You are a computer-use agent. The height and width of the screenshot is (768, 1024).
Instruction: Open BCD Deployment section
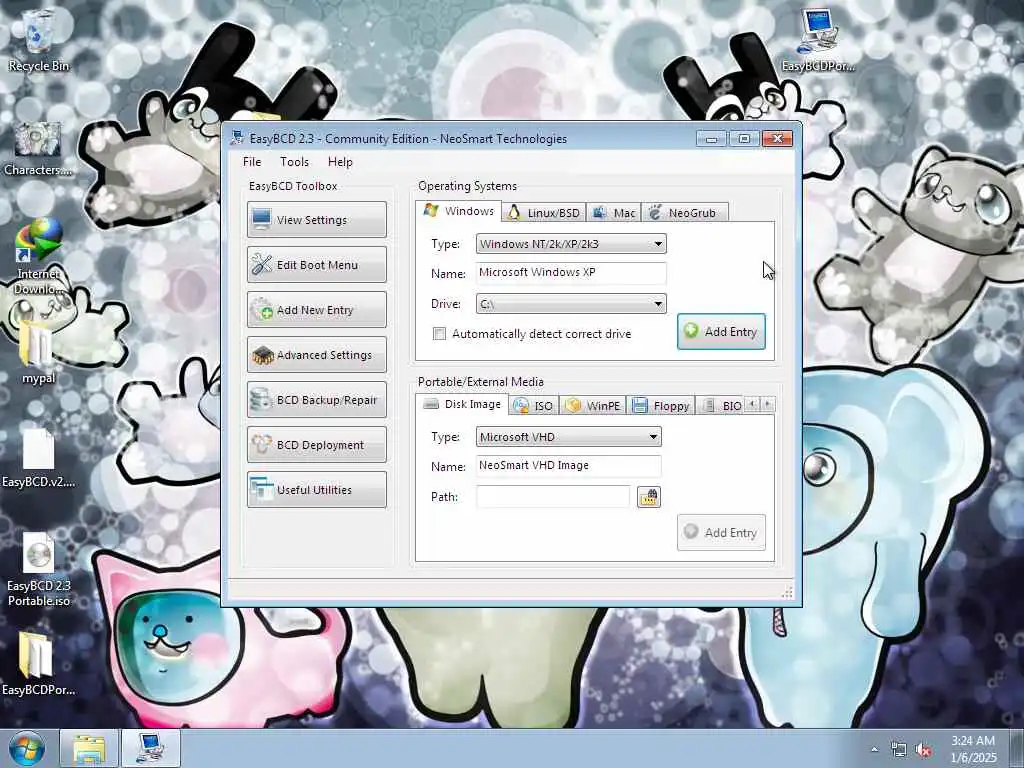pyautogui.click(x=317, y=445)
